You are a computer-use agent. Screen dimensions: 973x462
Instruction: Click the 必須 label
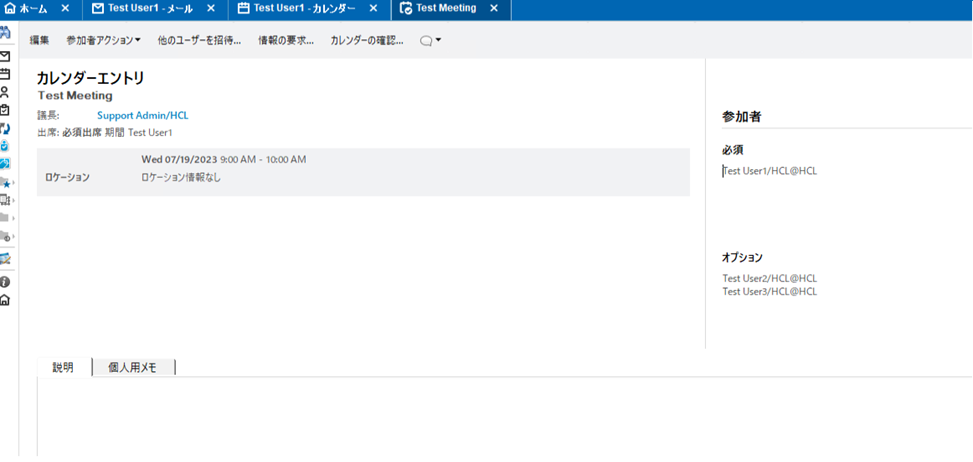733,150
